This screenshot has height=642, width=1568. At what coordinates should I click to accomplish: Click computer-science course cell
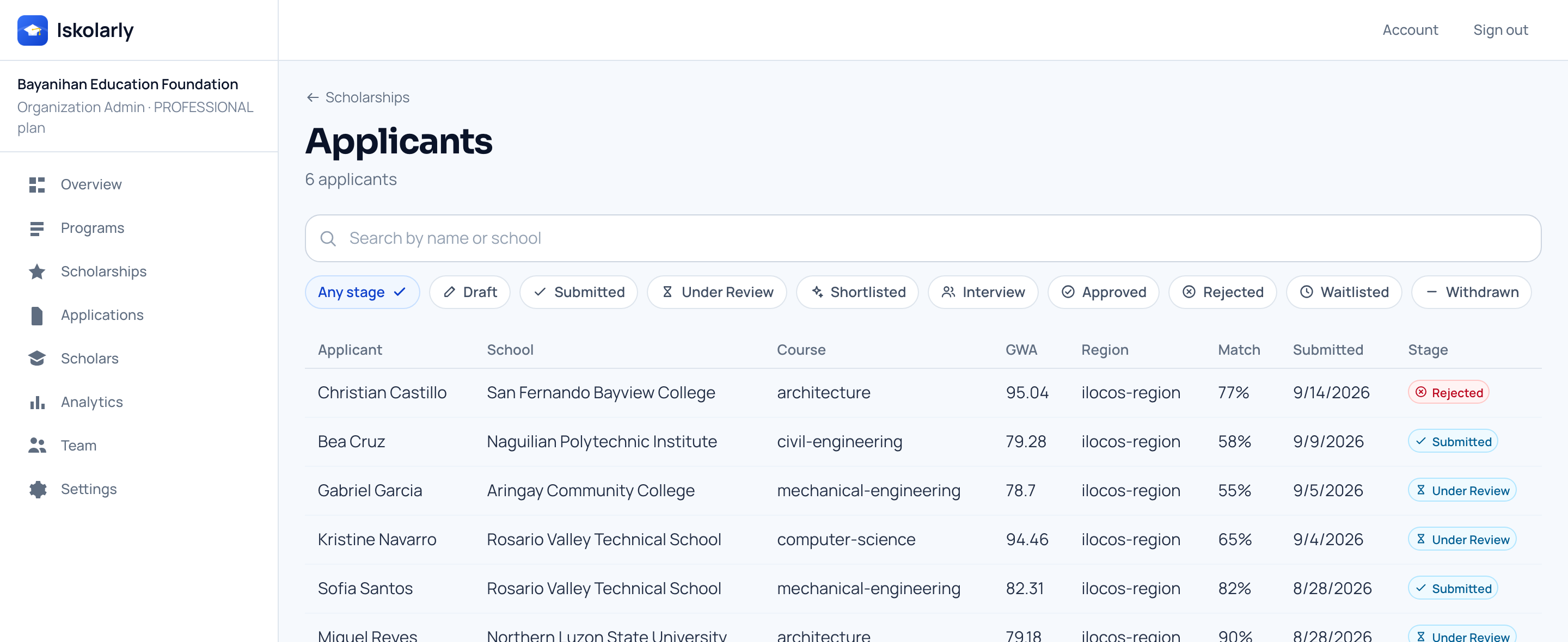[846, 540]
